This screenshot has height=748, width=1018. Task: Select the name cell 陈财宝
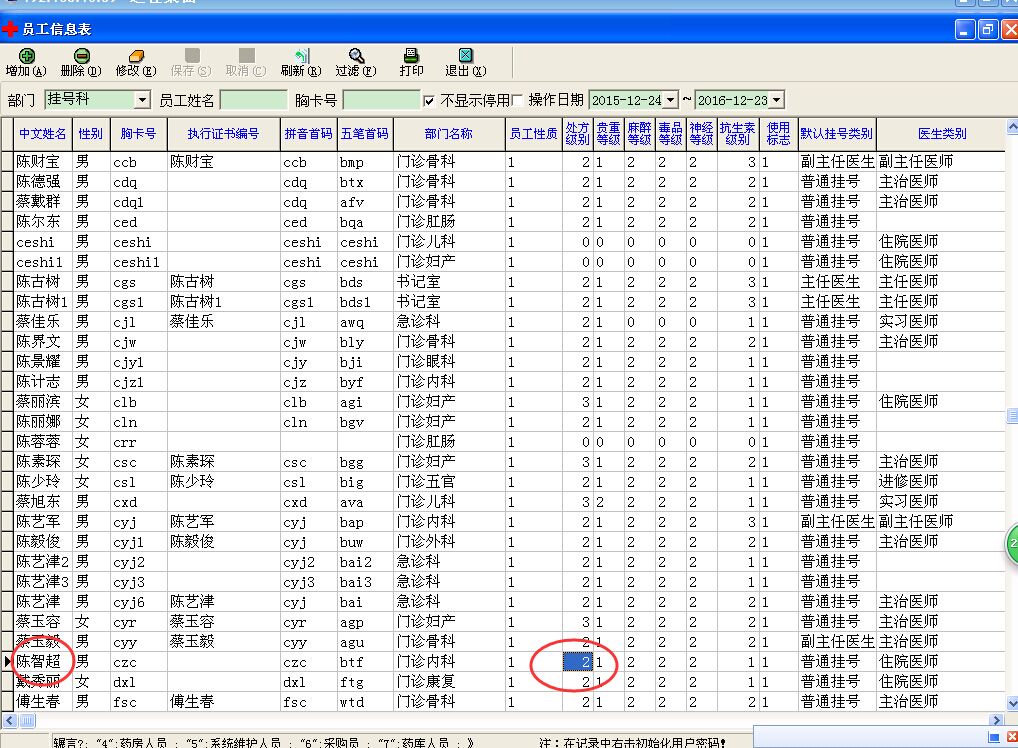coord(43,162)
